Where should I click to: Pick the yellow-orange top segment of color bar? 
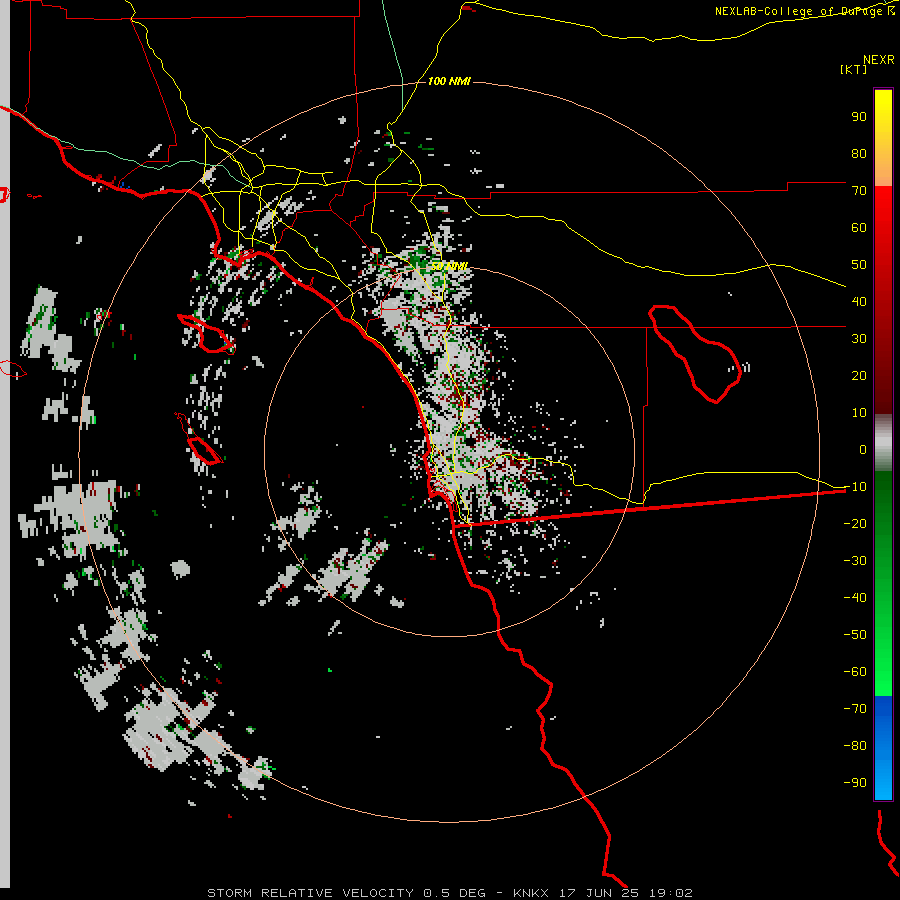[883, 138]
